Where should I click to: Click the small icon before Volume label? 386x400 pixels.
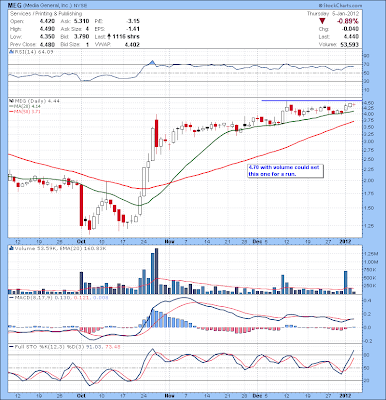pos(11,248)
